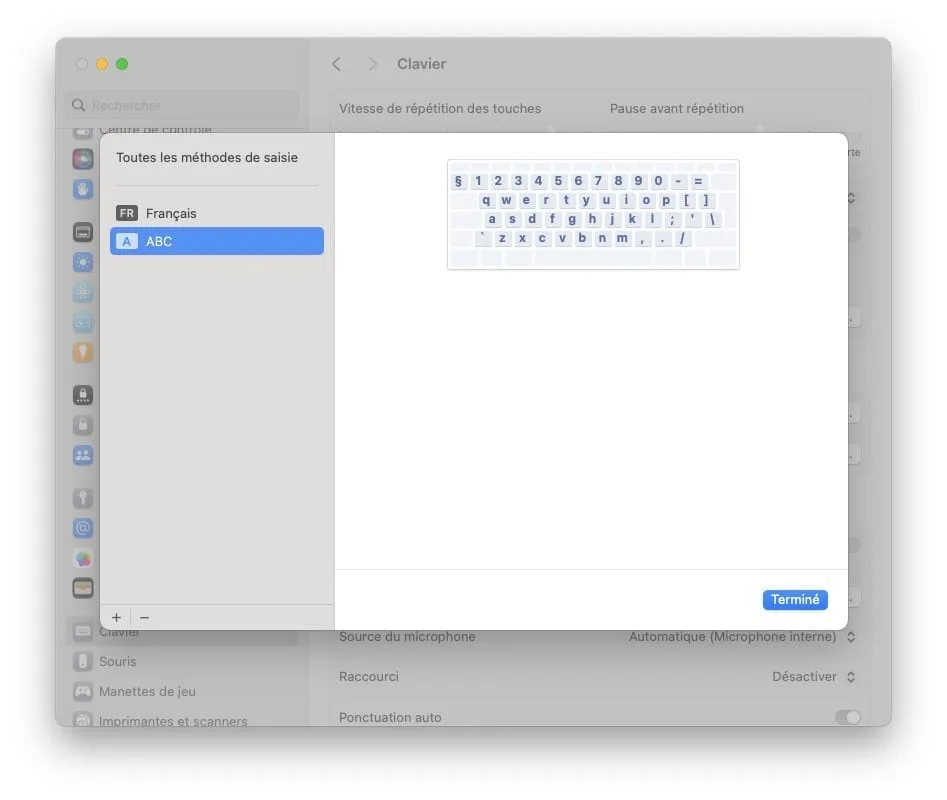The height and width of the screenshot is (800, 947).
Task: Add an input source with the + button
Action: [x=116, y=617]
